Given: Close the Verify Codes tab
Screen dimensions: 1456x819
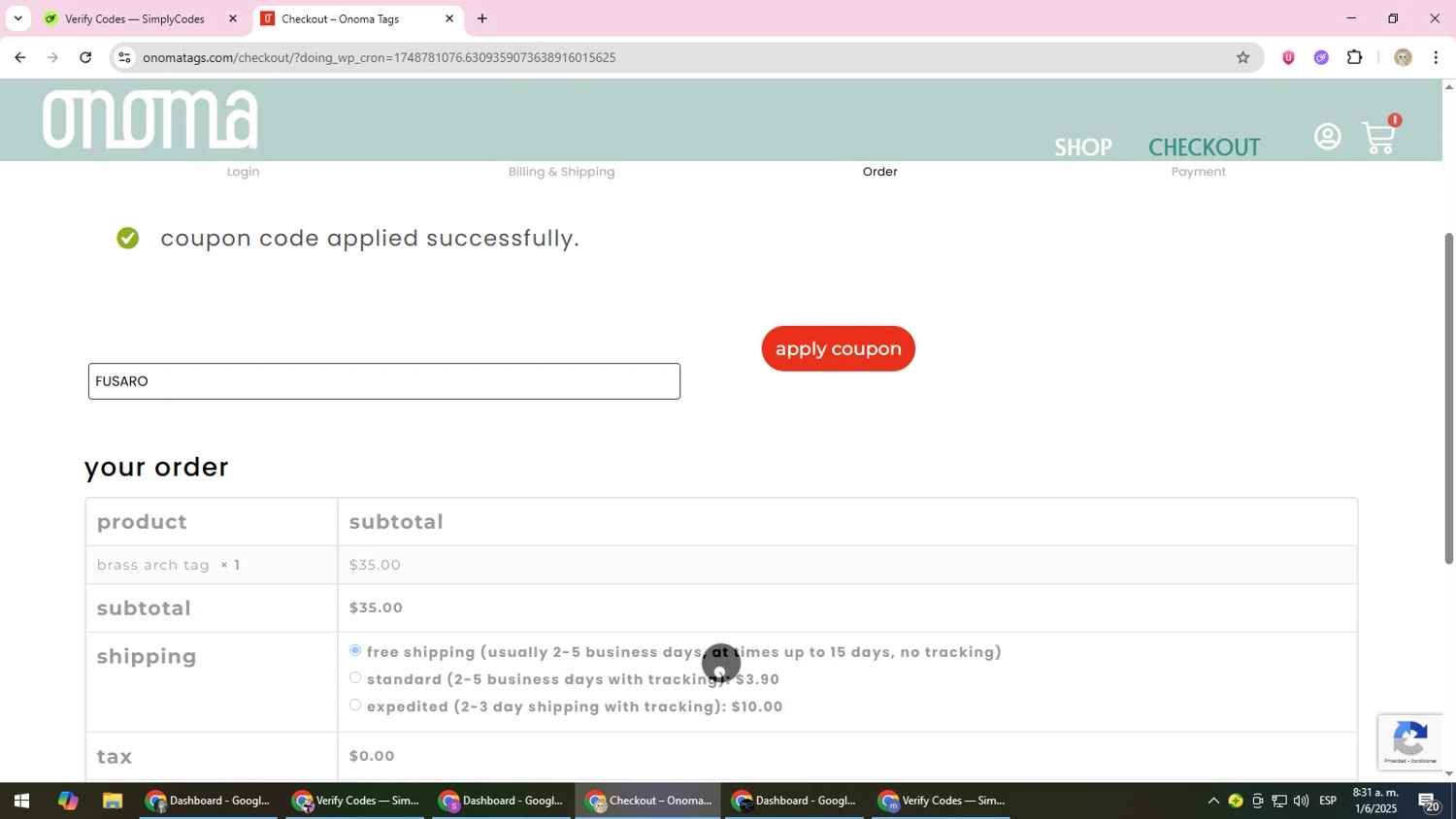Looking at the screenshot, I should (x=232, y=18).
